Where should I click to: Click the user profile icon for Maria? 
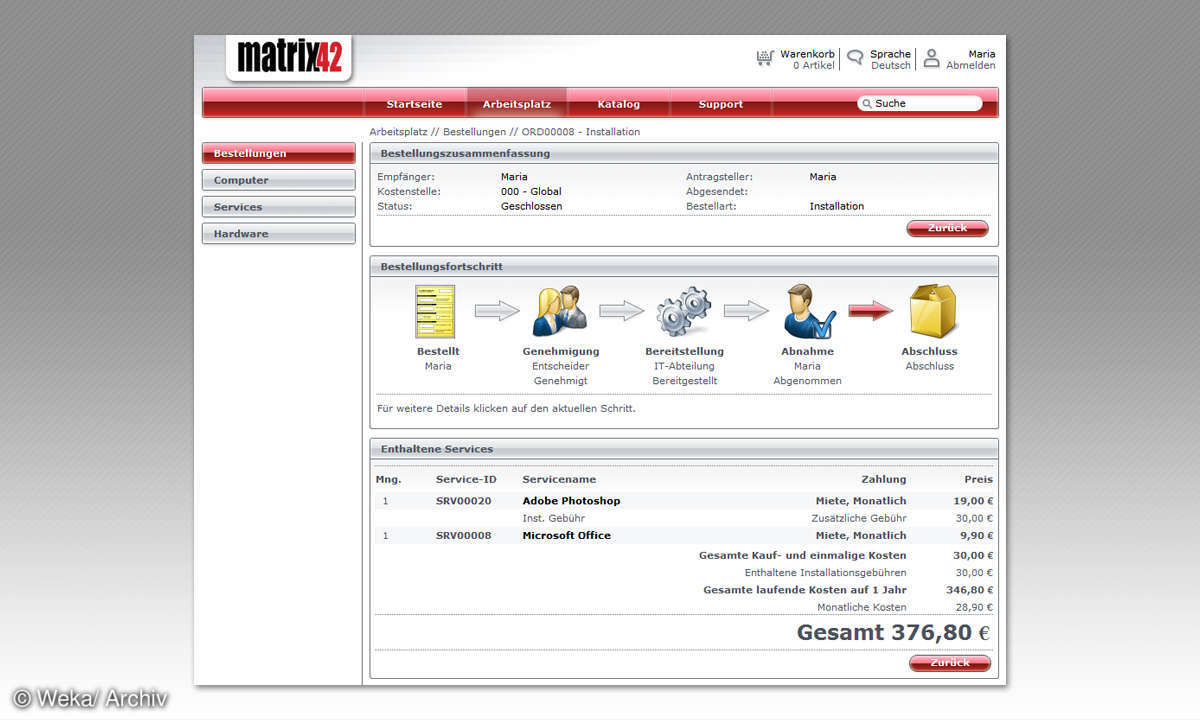pyautogui.click(x=931, y=58)
